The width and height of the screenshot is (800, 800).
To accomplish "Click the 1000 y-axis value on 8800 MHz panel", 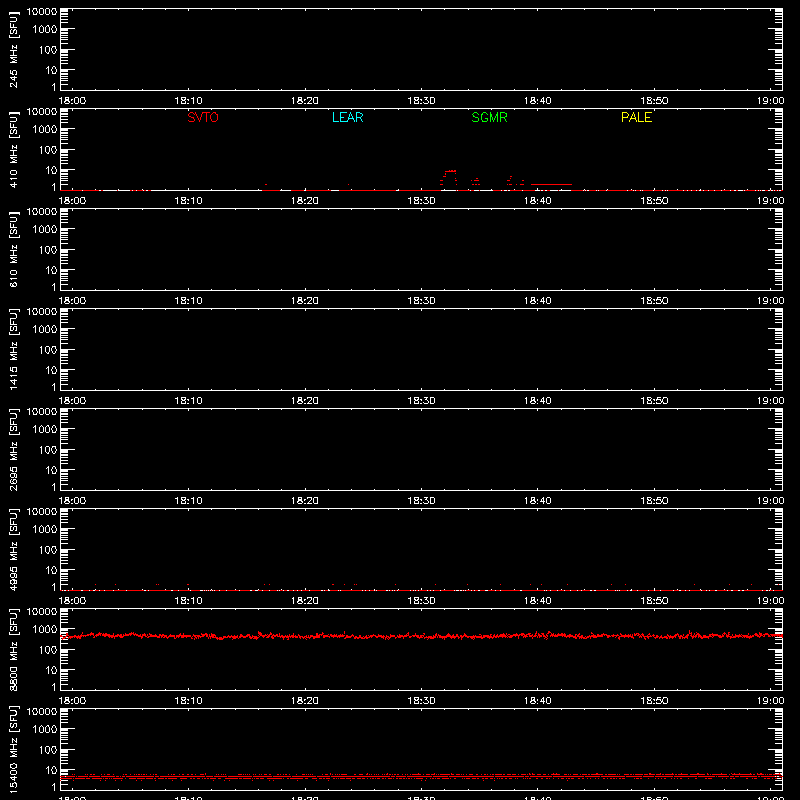I will 45,629.
